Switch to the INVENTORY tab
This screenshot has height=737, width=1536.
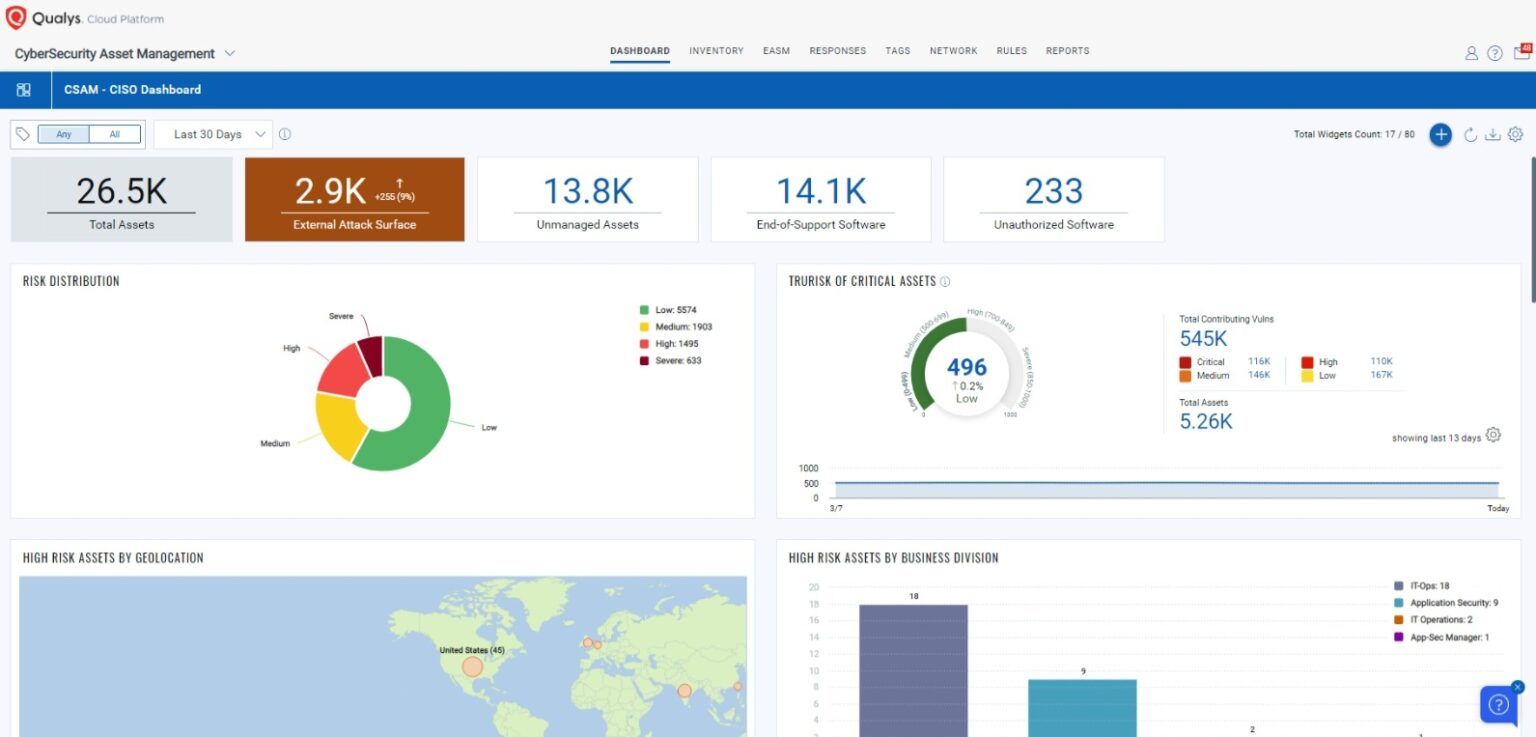[x=716, y=50]
